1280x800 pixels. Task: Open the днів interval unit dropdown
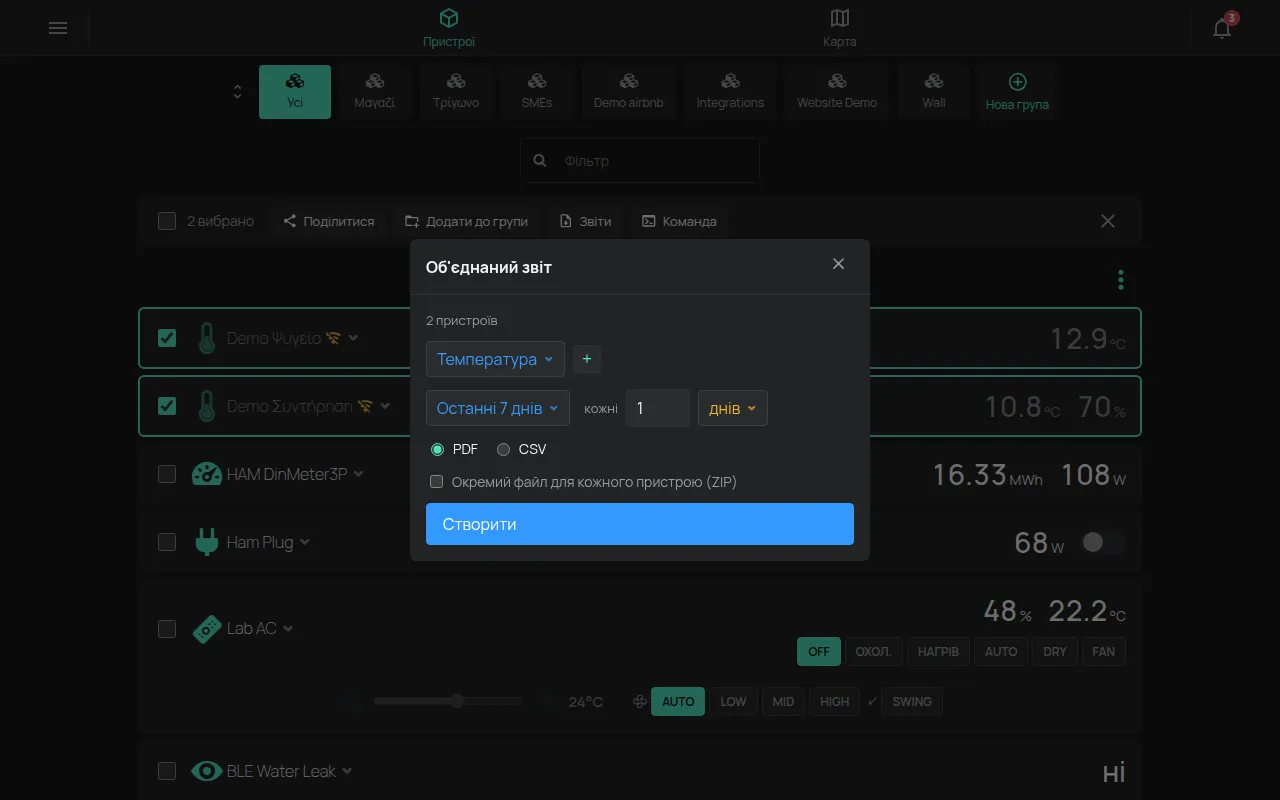pos(733,408)
